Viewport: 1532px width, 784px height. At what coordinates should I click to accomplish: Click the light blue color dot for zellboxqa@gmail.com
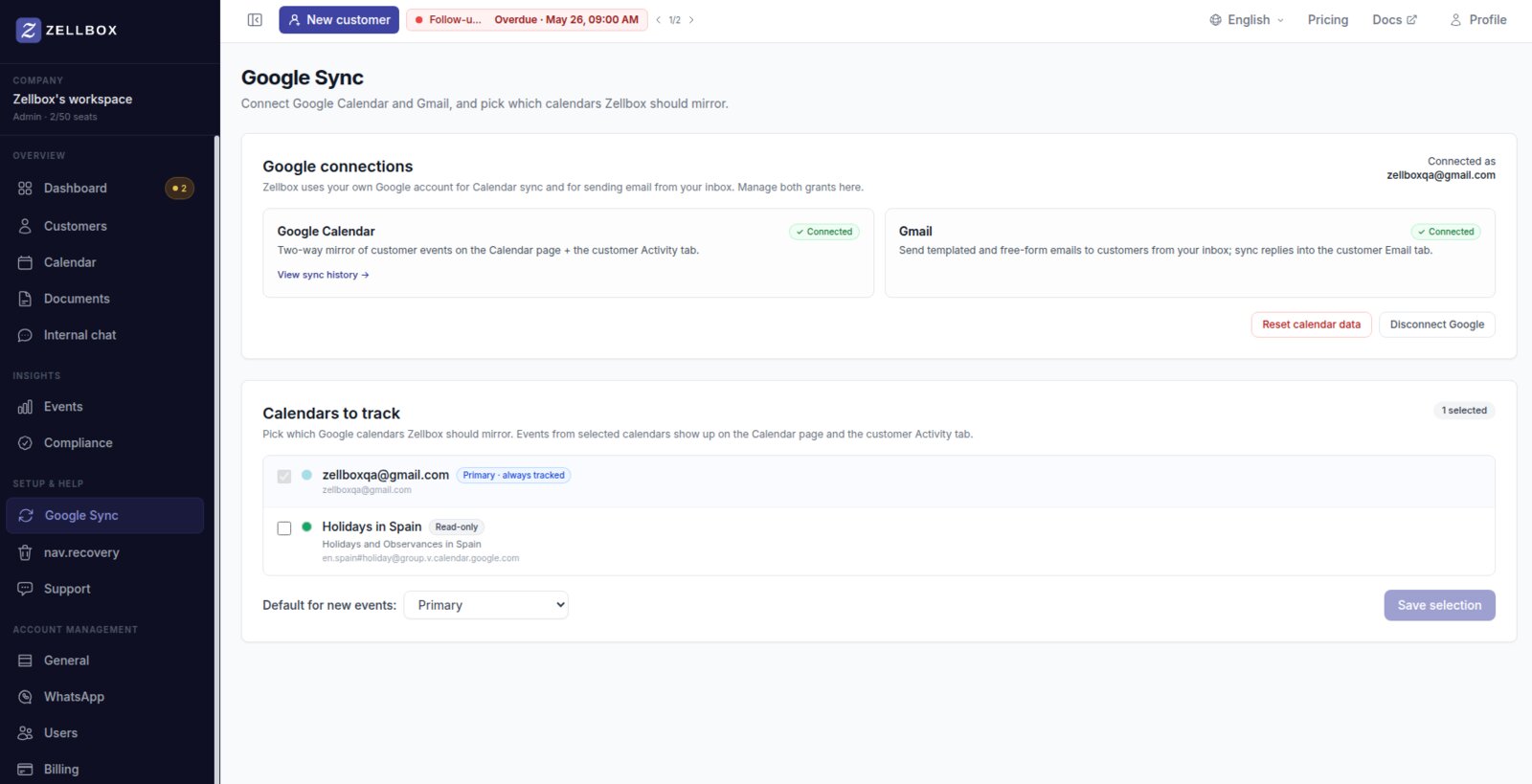tap(306, 475)
